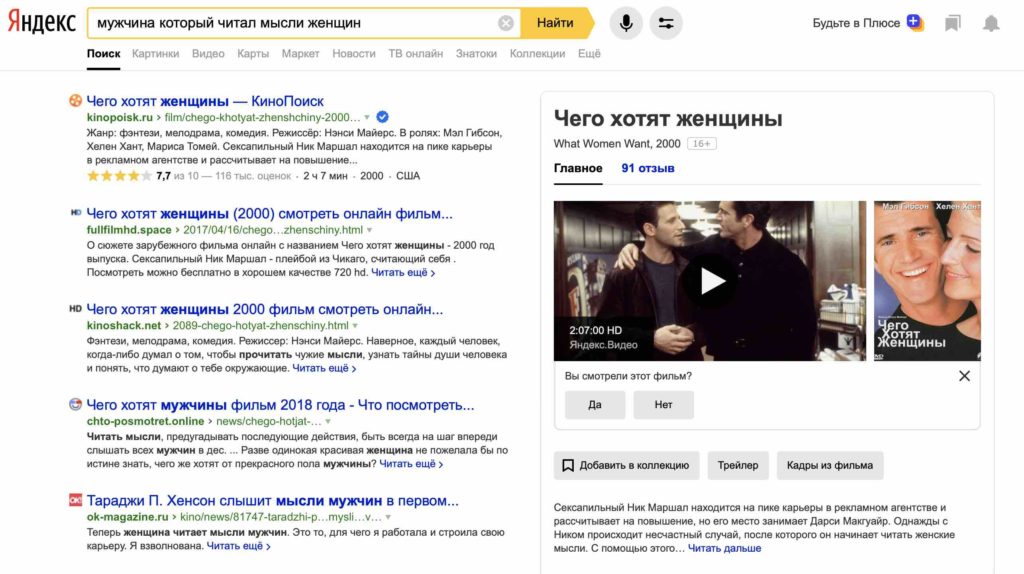This screenshot has height=574, width=1024.
Task: Open '91 отзыв' reviews tab
Action: point(648,168)
